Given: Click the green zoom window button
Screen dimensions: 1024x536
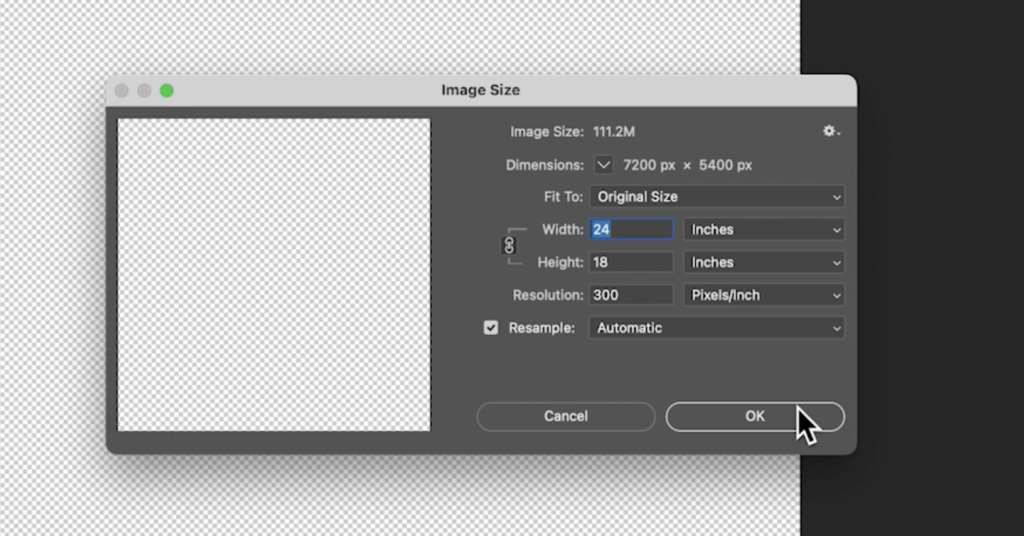Looking at the screenshot, I should (x=167, y=91).
